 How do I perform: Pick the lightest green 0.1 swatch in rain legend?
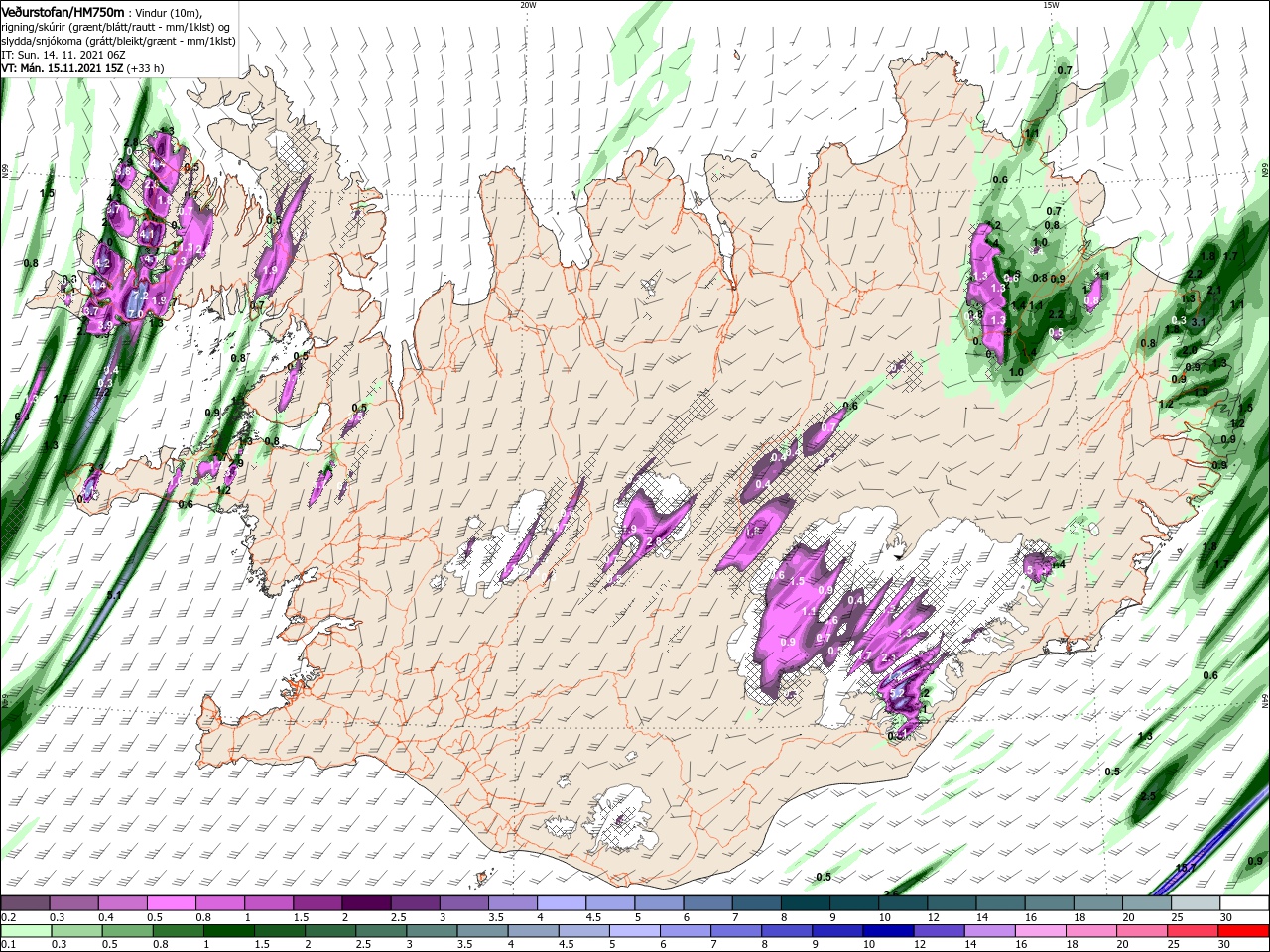click(26, 931)
